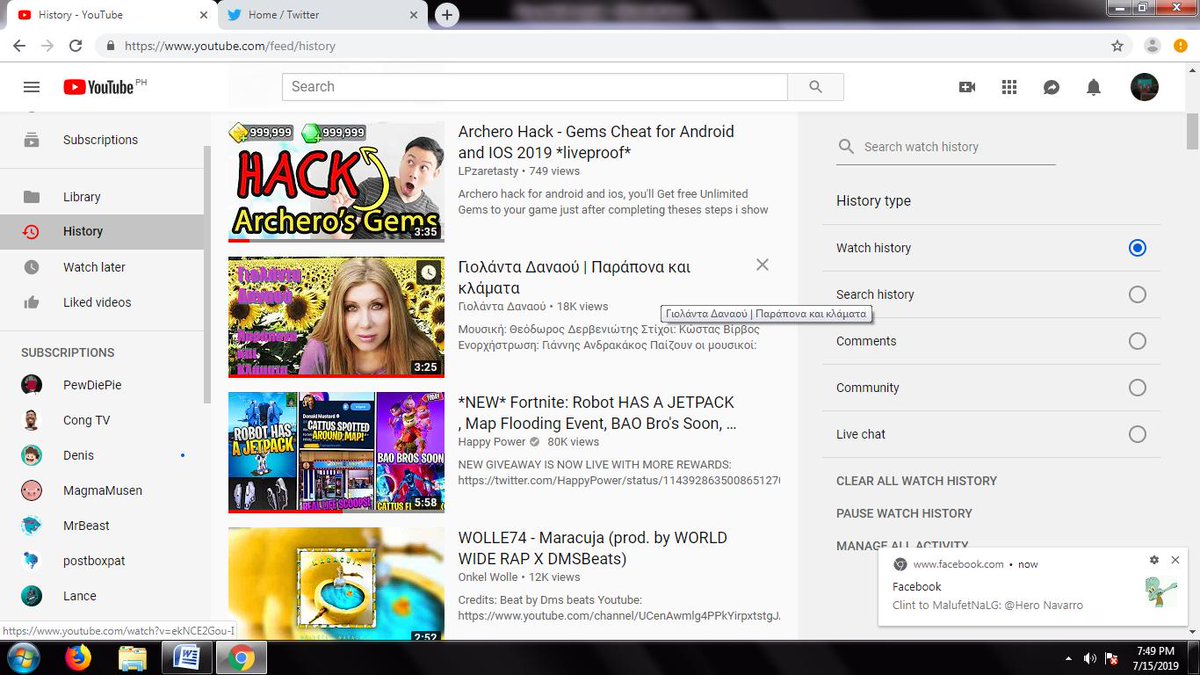Image resolution: width=1200 pixels, height=675 pixels.
Task: Open Firefox from the taskbar
Action: click(x=78, y=658)
